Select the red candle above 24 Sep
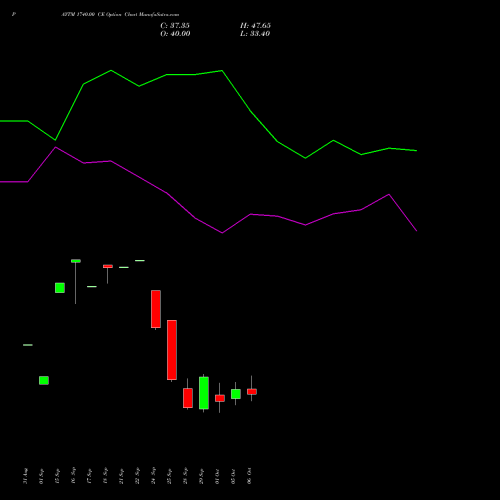The height and width of the screenshot is (500, 500). [156, 309]
